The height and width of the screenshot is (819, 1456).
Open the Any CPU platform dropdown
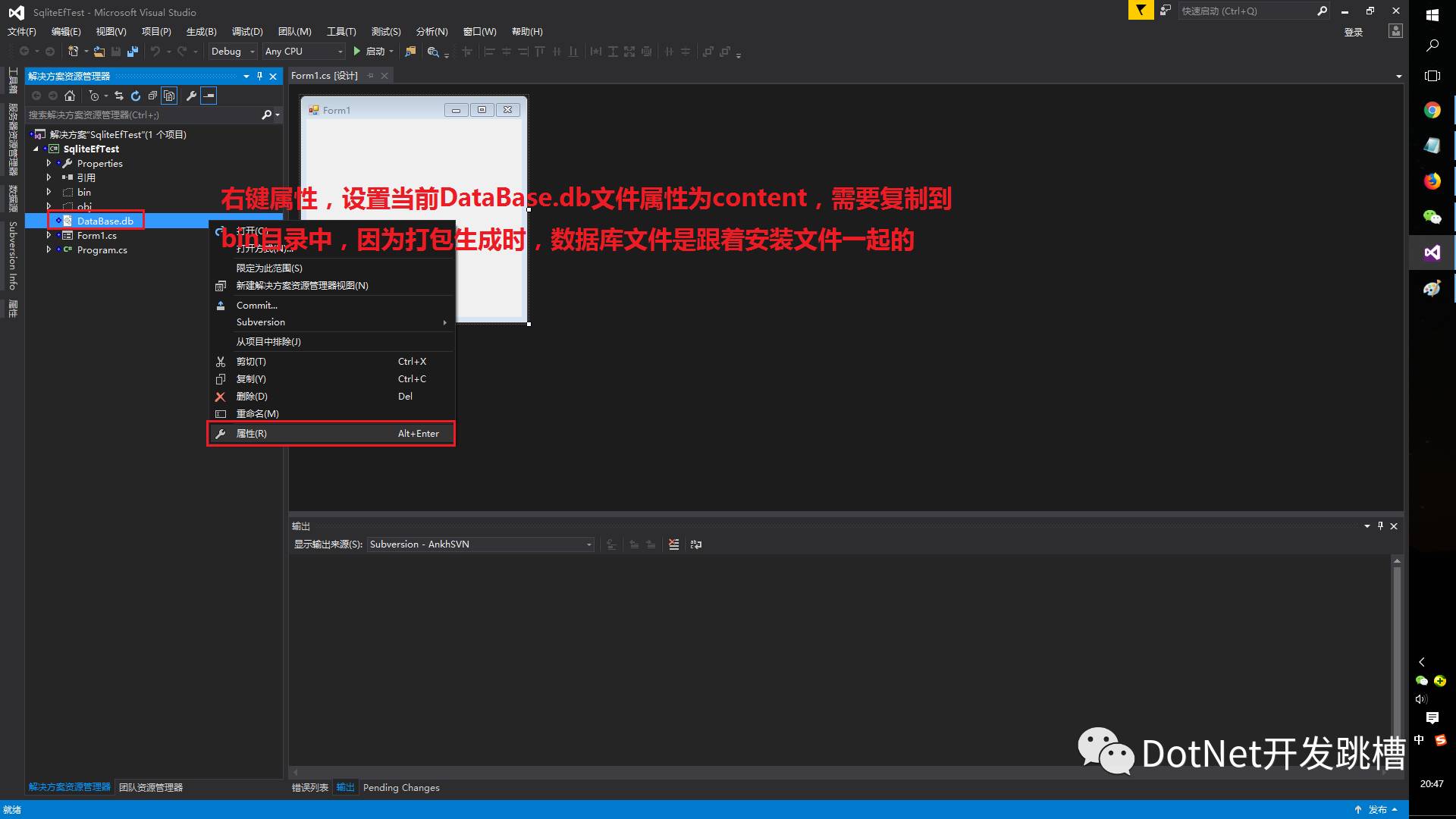click(x=303, y=52)
